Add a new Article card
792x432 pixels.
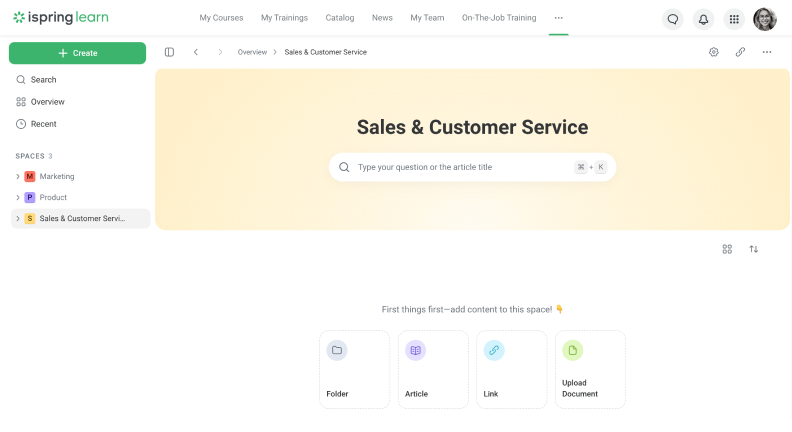coord(433,369)
